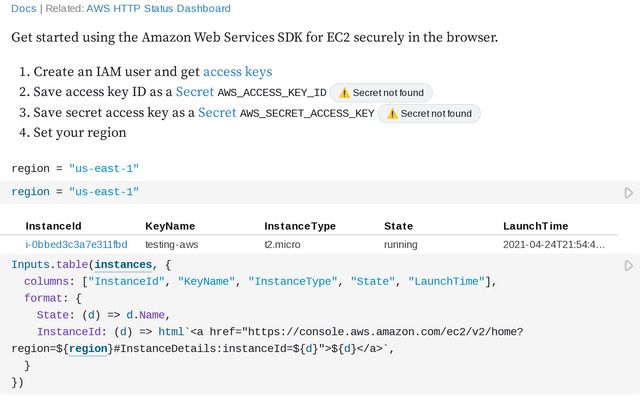
Task: Click warning icon beside AWS_SECRET_ACCESS_KEY
Action: 392,114
